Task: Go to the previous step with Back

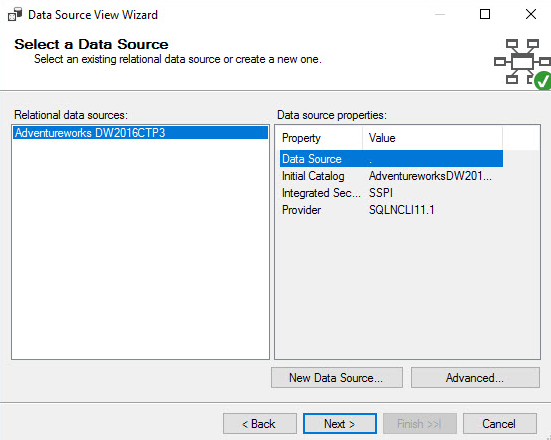Action: click(x=260, y=423)
